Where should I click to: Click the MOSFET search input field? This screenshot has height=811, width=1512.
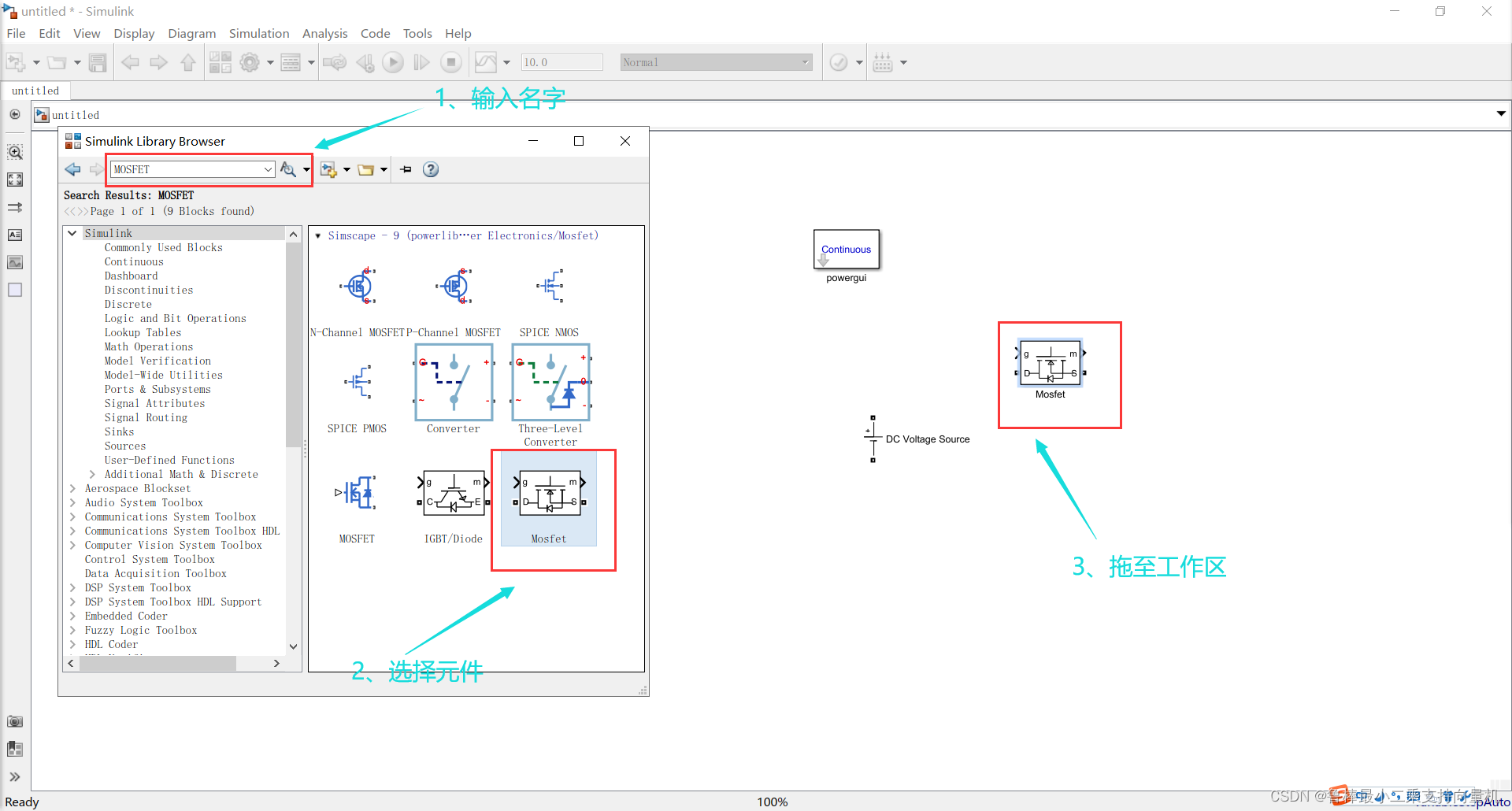point(187,169)
